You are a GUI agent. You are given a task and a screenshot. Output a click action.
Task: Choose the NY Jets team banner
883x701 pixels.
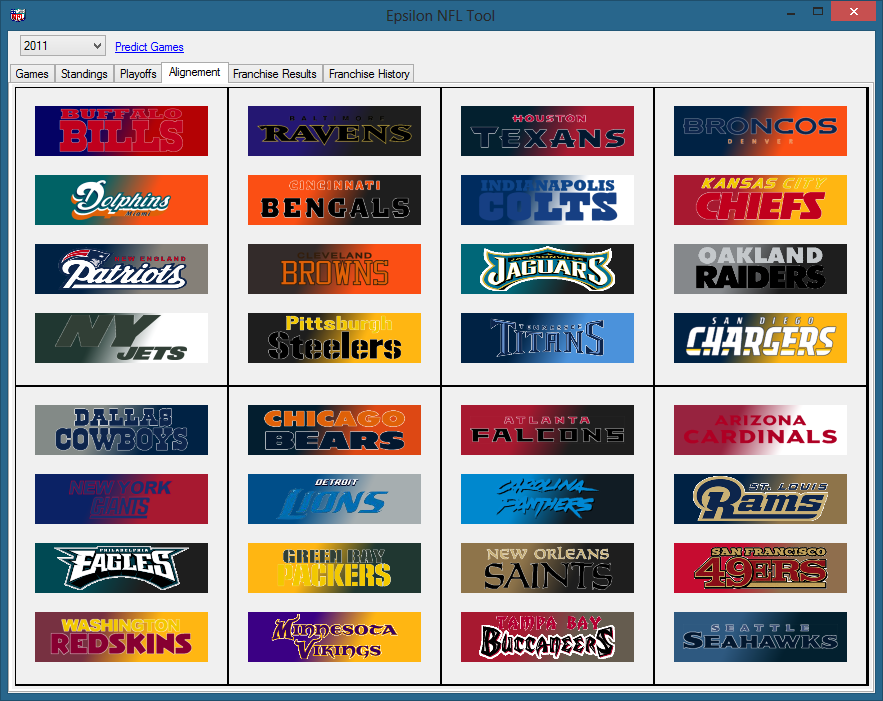121,338
